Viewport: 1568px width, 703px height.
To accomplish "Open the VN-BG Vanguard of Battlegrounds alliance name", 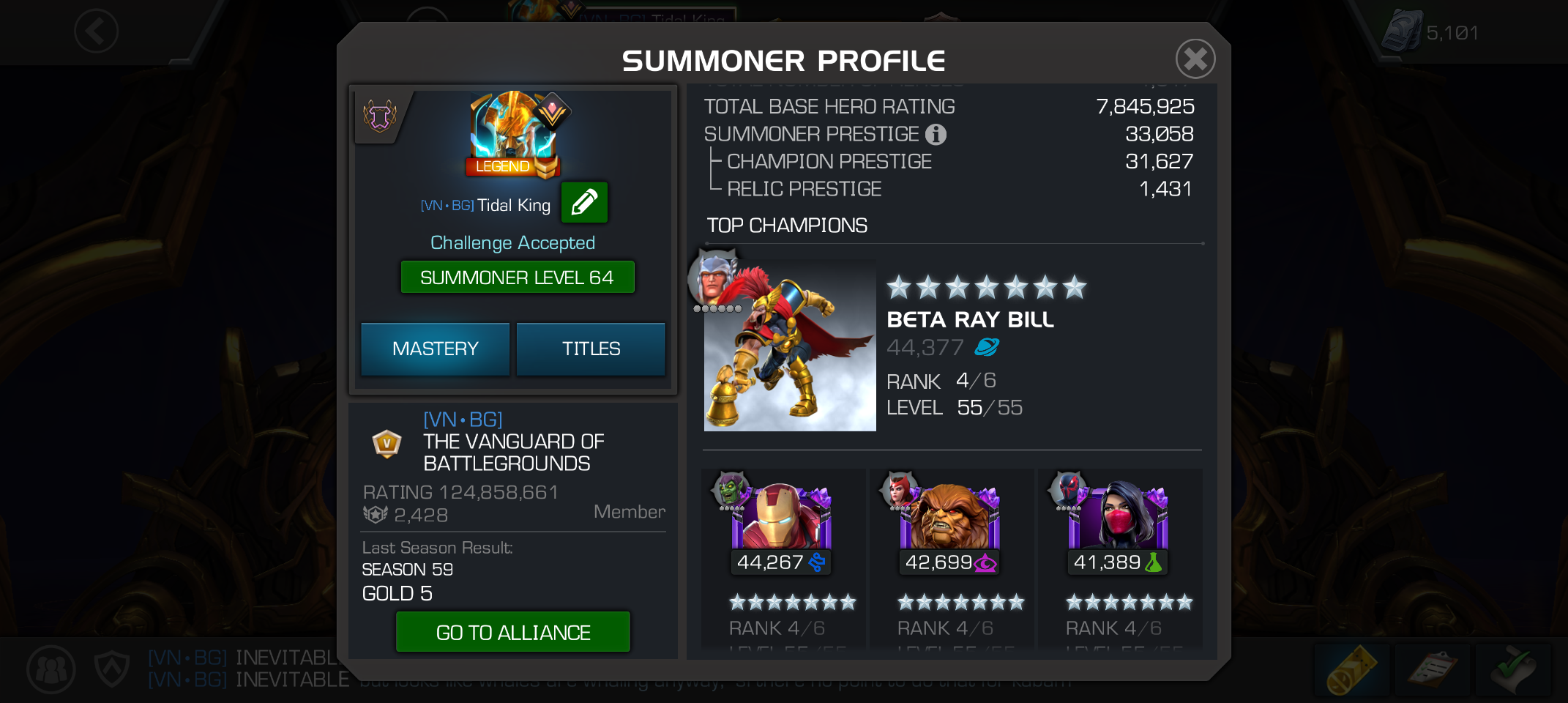I will pyautogui.click(x=513, y=442).
